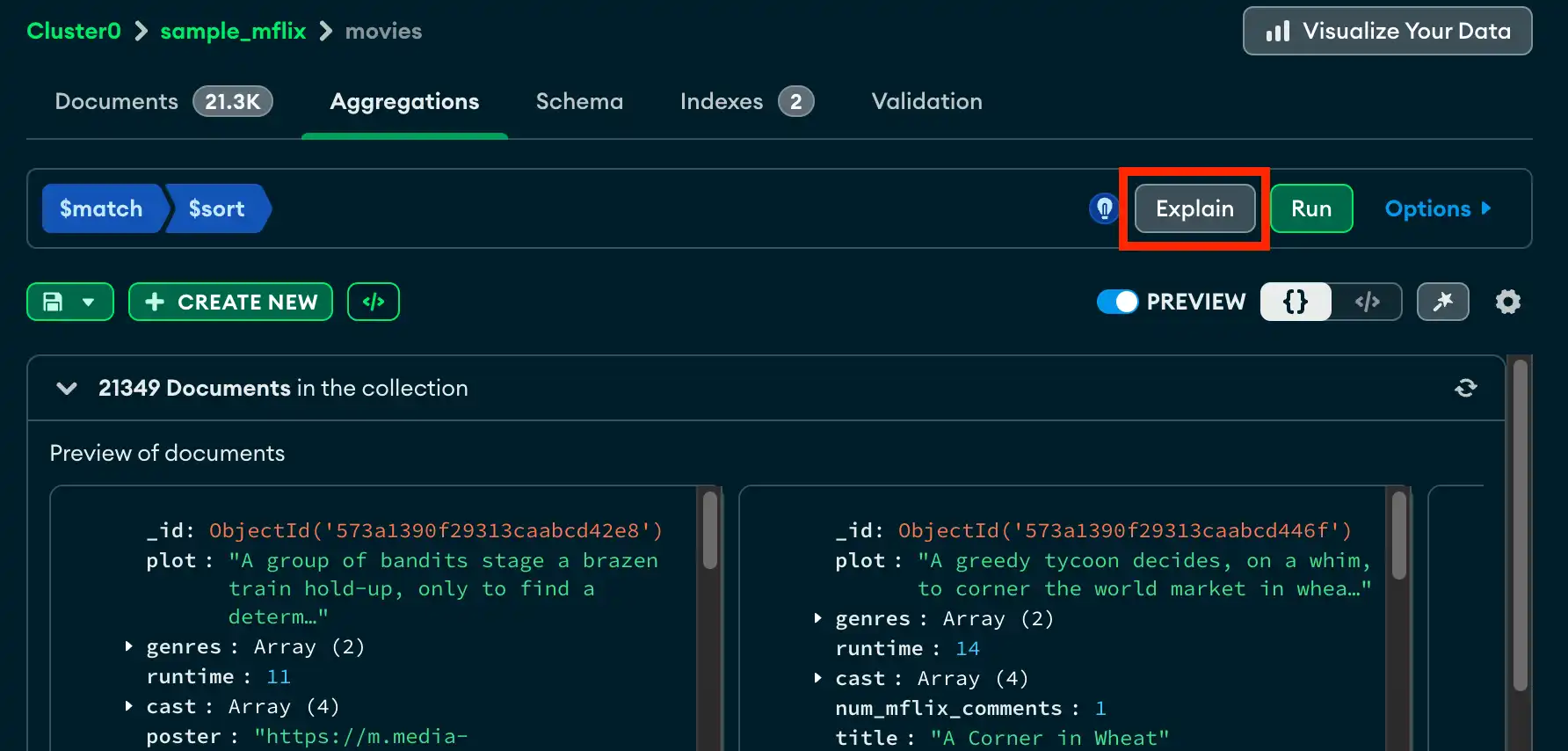Switch to text code editor view
The height and width of the screenshot is (751, 1568).
(x=1367, y=302)
